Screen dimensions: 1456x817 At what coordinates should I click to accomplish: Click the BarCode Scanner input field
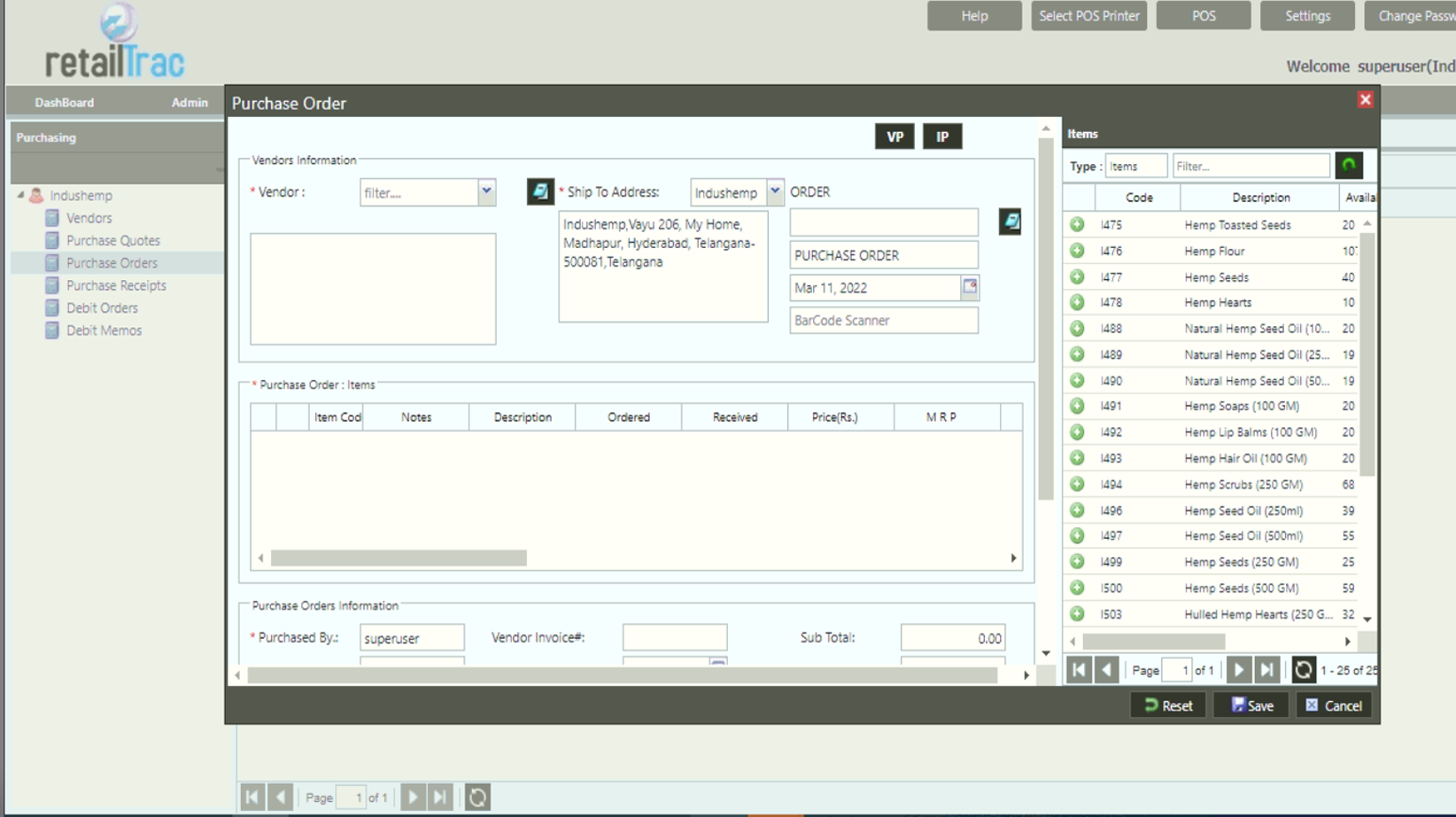(x=884, y=321)
